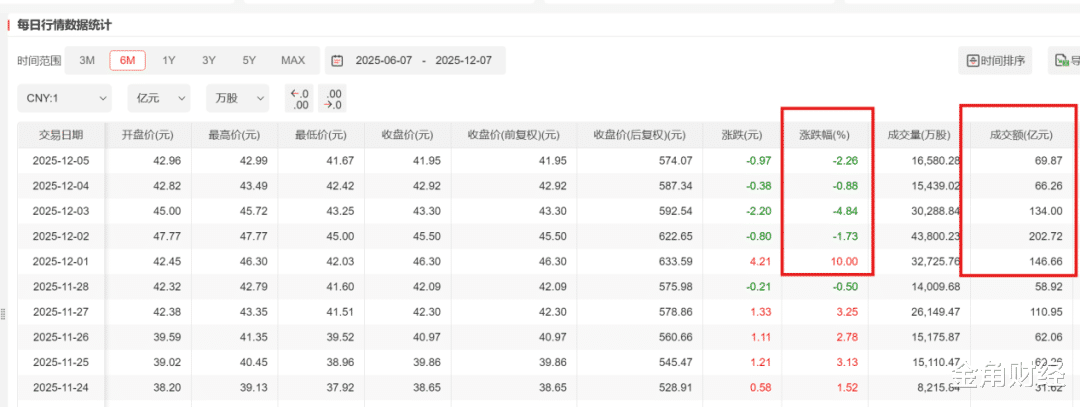
Task: Select the 2025-12-01 date cell
Action: click(x=61, y=262)
